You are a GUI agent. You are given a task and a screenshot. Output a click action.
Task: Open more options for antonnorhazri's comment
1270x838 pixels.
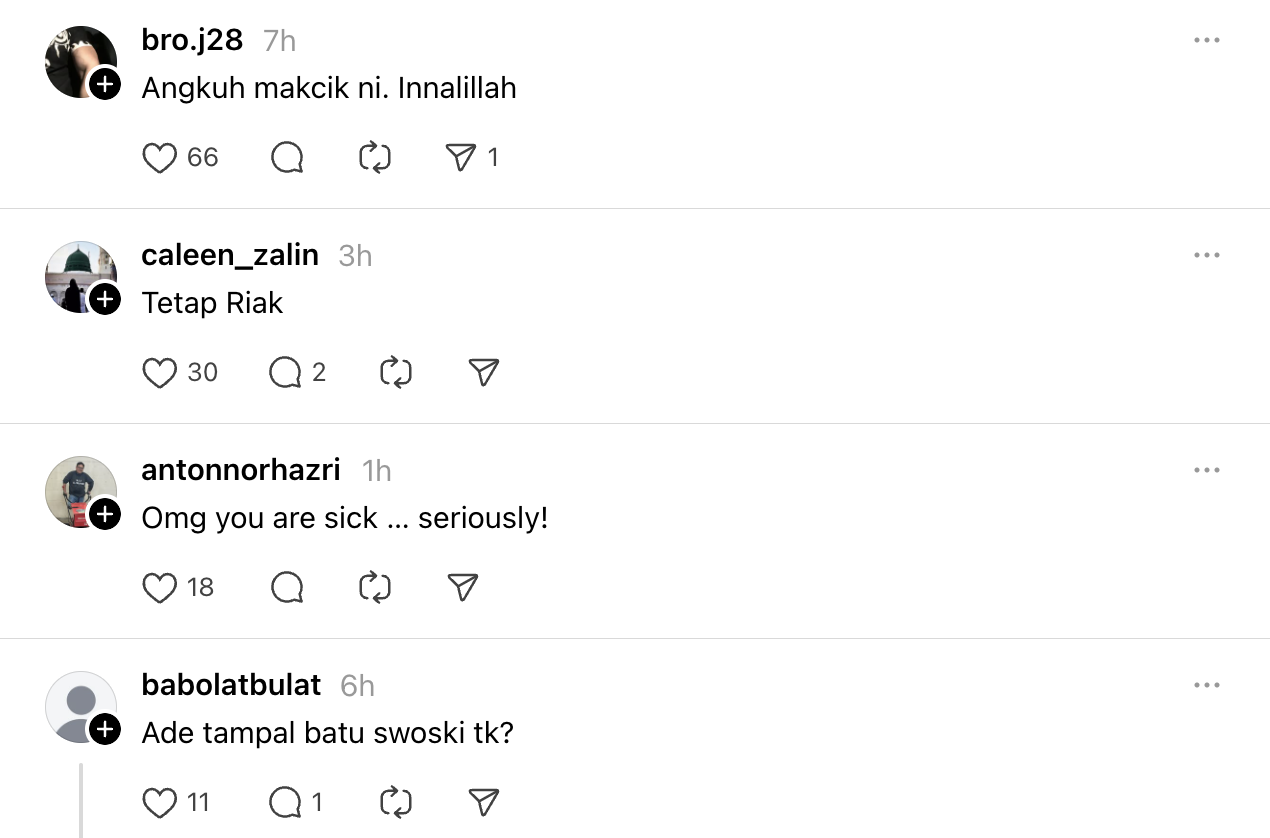pyautogui.click(x=1207, y=470)
